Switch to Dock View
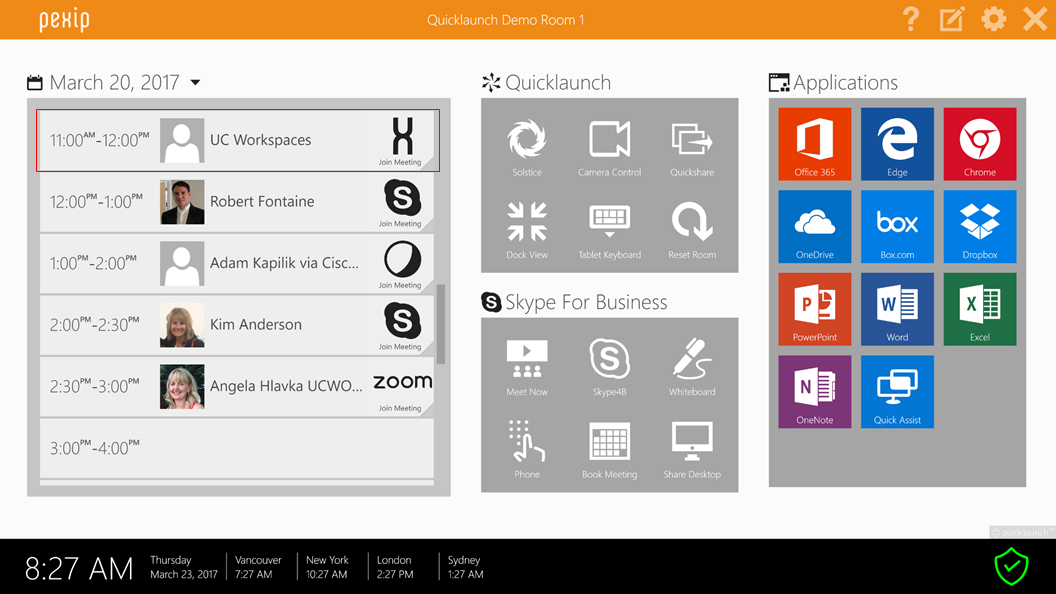Viewport: 1056px width, 594px height. coord(527,230)
